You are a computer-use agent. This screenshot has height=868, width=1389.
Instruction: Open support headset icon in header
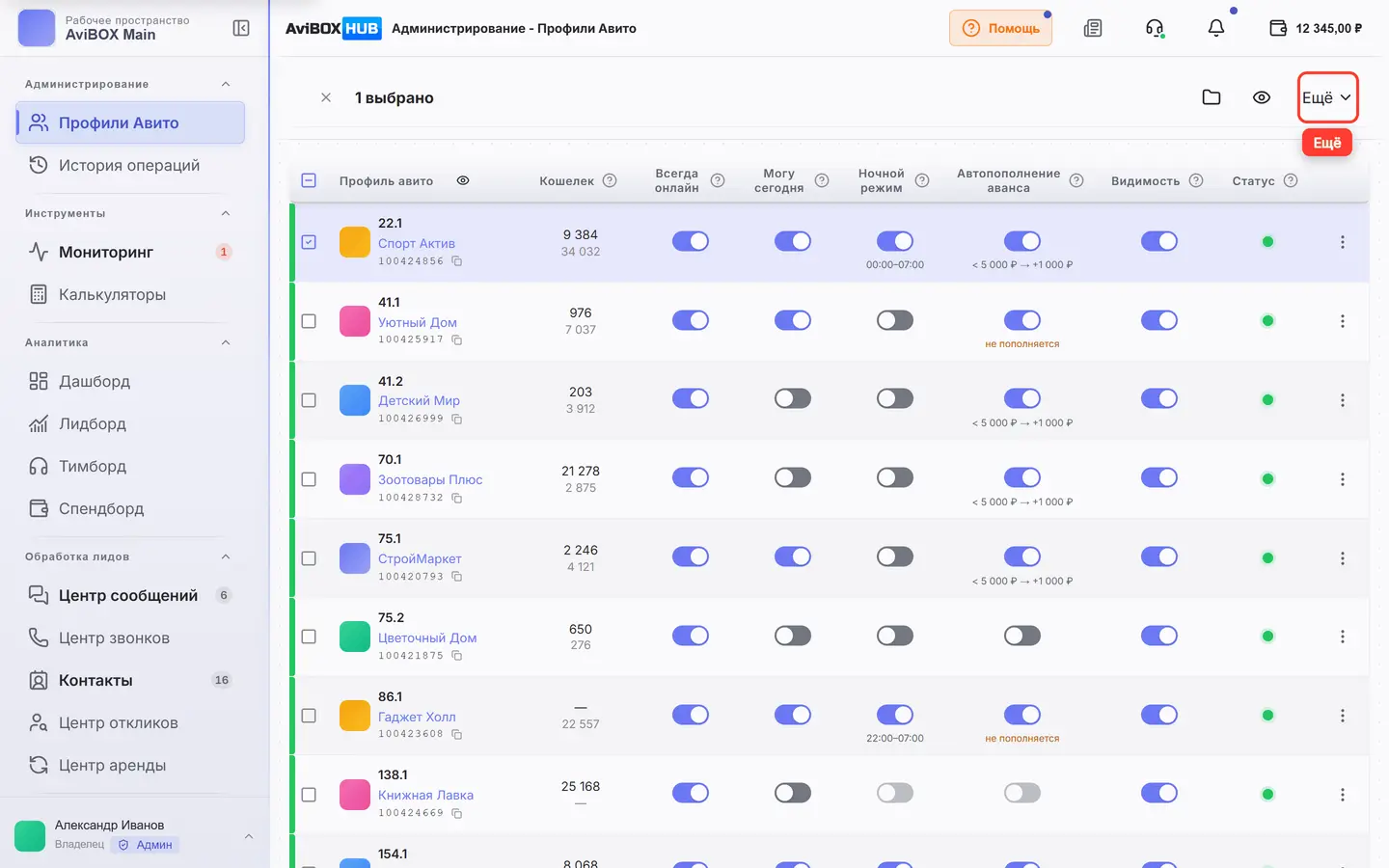1155,28
